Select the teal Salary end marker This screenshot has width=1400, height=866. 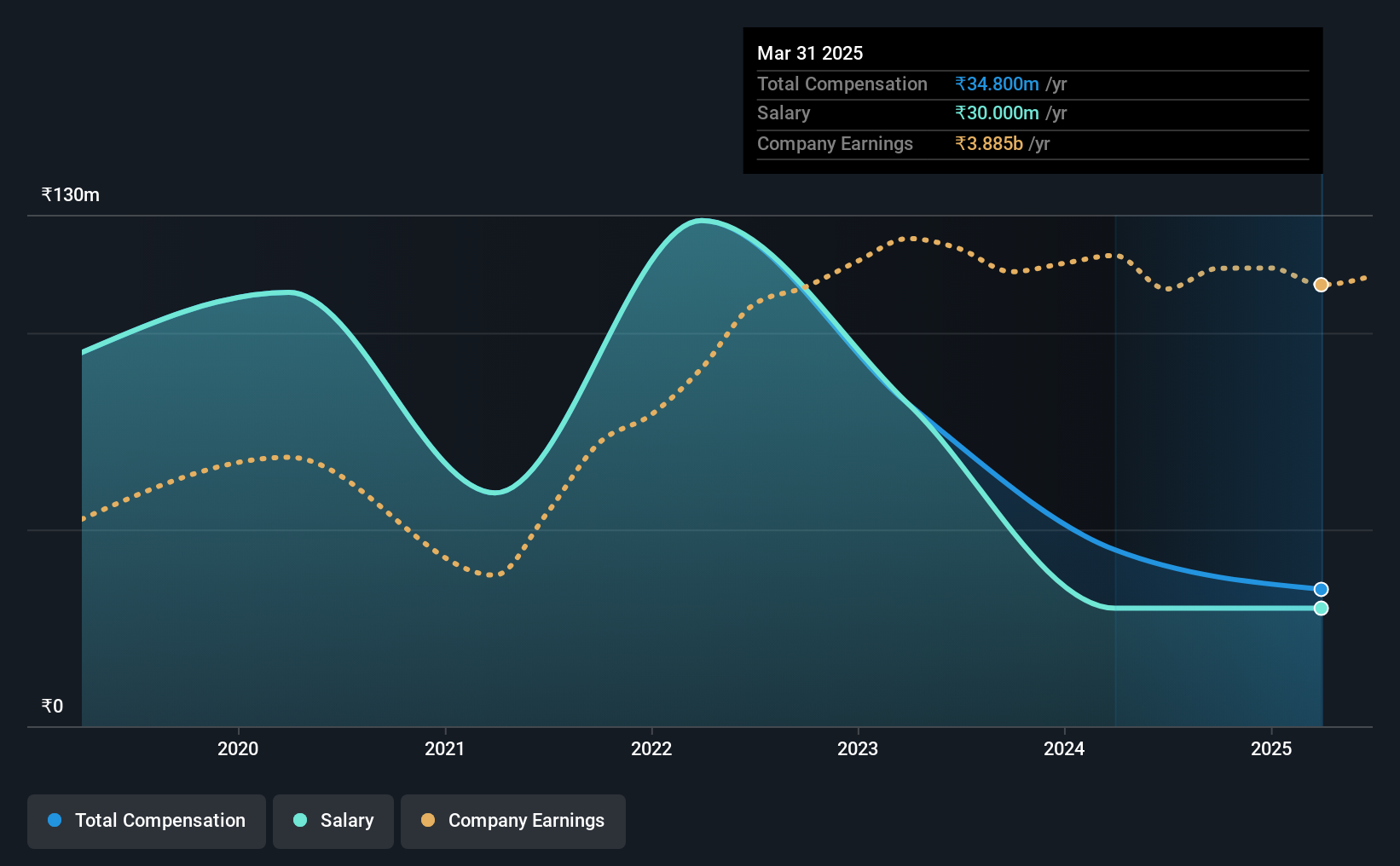[1321, 608]
